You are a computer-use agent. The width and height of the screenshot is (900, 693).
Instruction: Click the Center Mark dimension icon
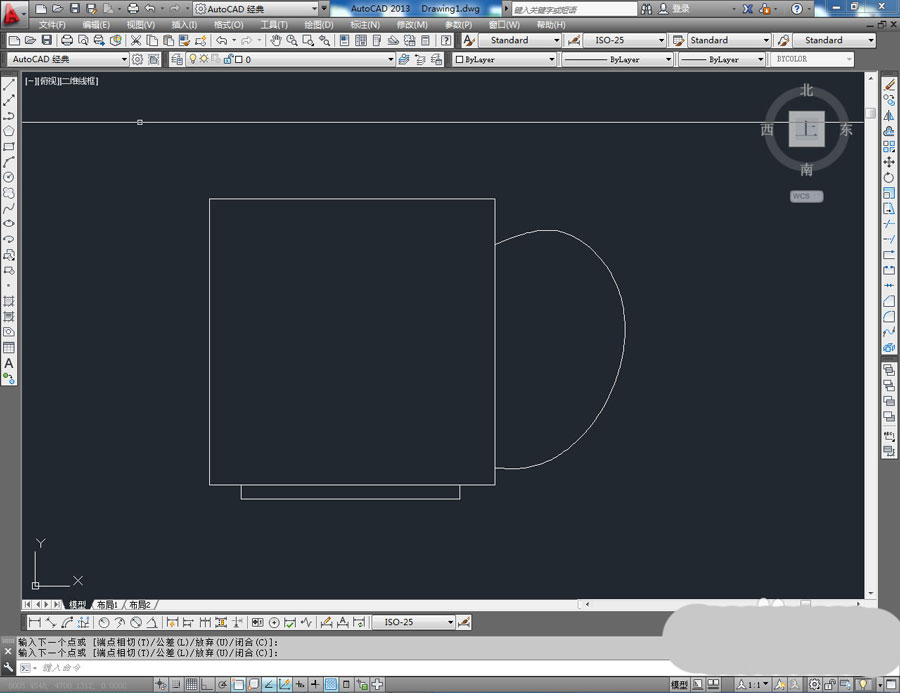click(274, 622)
